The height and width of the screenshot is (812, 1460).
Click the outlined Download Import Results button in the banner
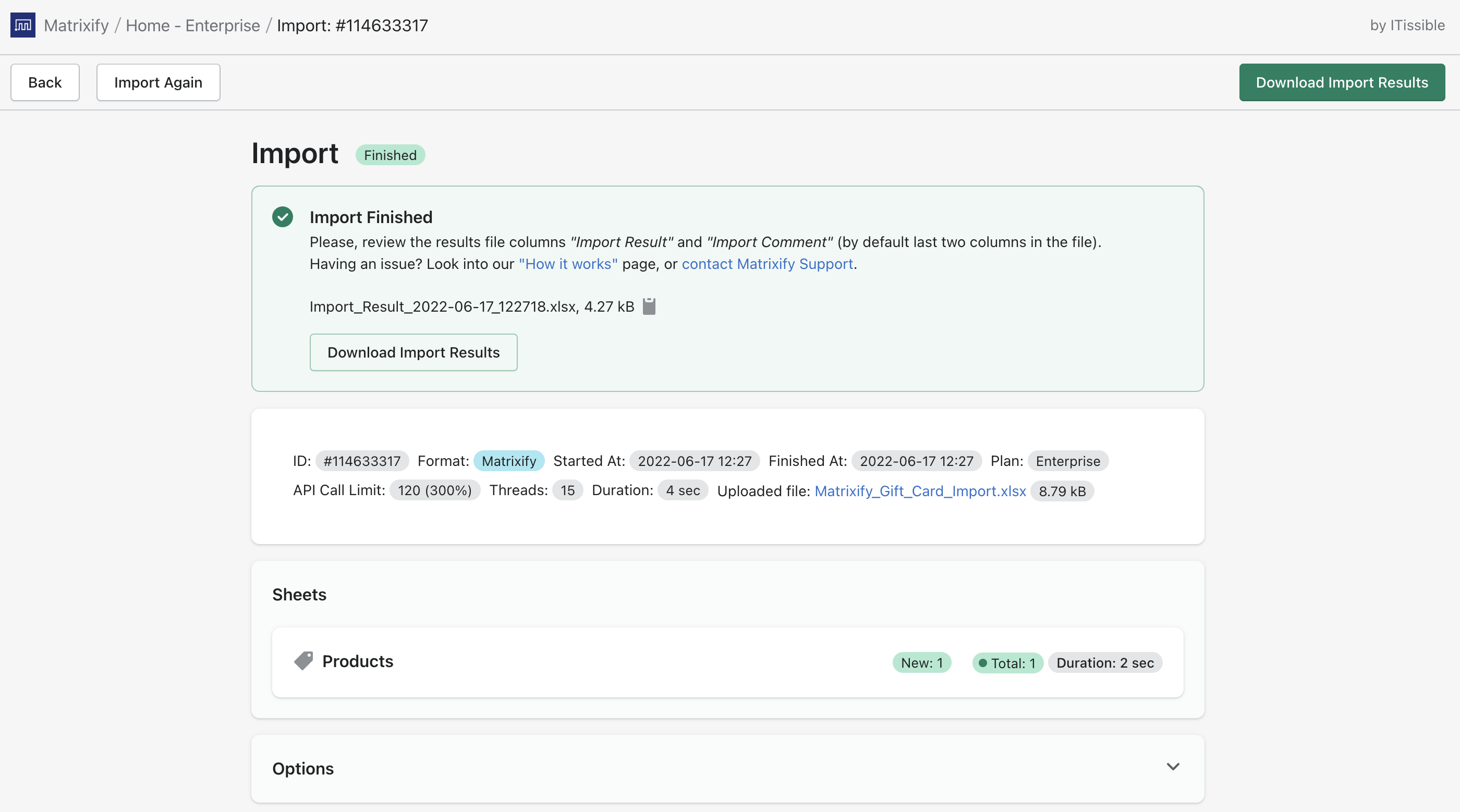tap(413, 352)
